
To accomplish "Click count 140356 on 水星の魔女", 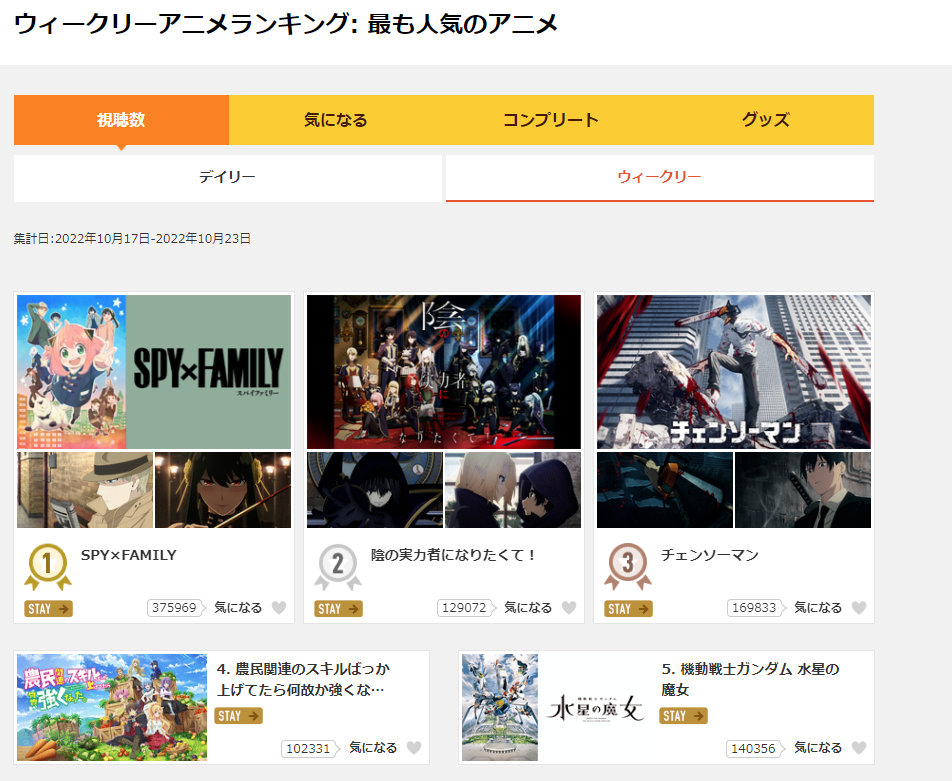I will click(754, 749).
